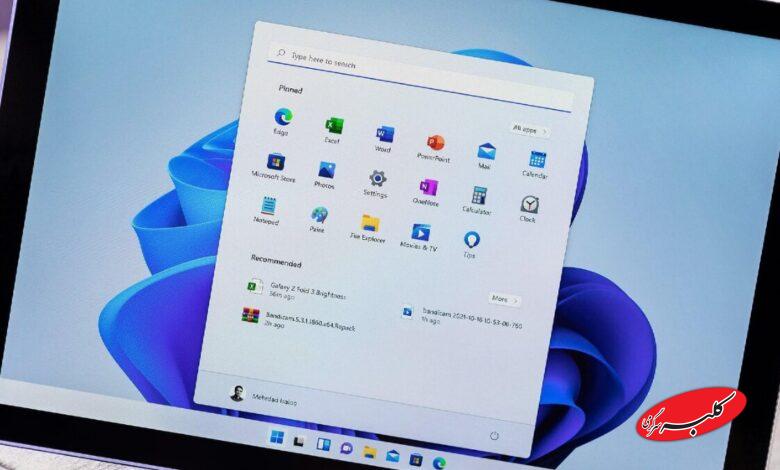Open the Tips app icon
Screen dimensions: 780x470
click(471, 241)
